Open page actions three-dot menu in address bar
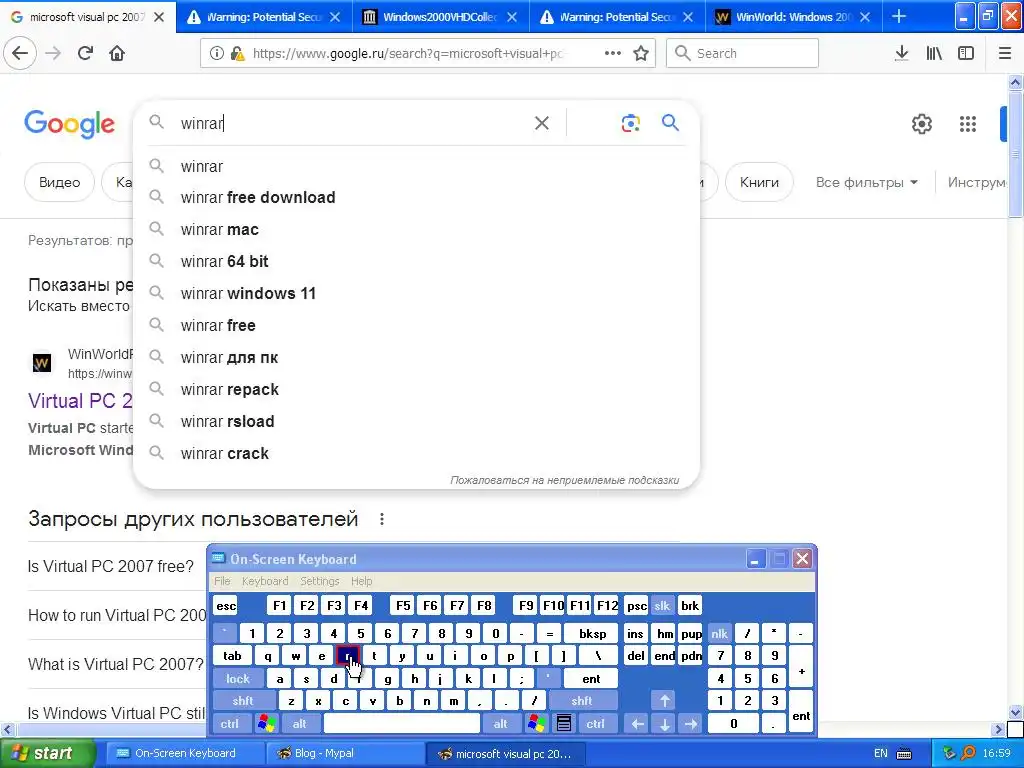Viewport: 1024px width, 768px height. (613, 54)
